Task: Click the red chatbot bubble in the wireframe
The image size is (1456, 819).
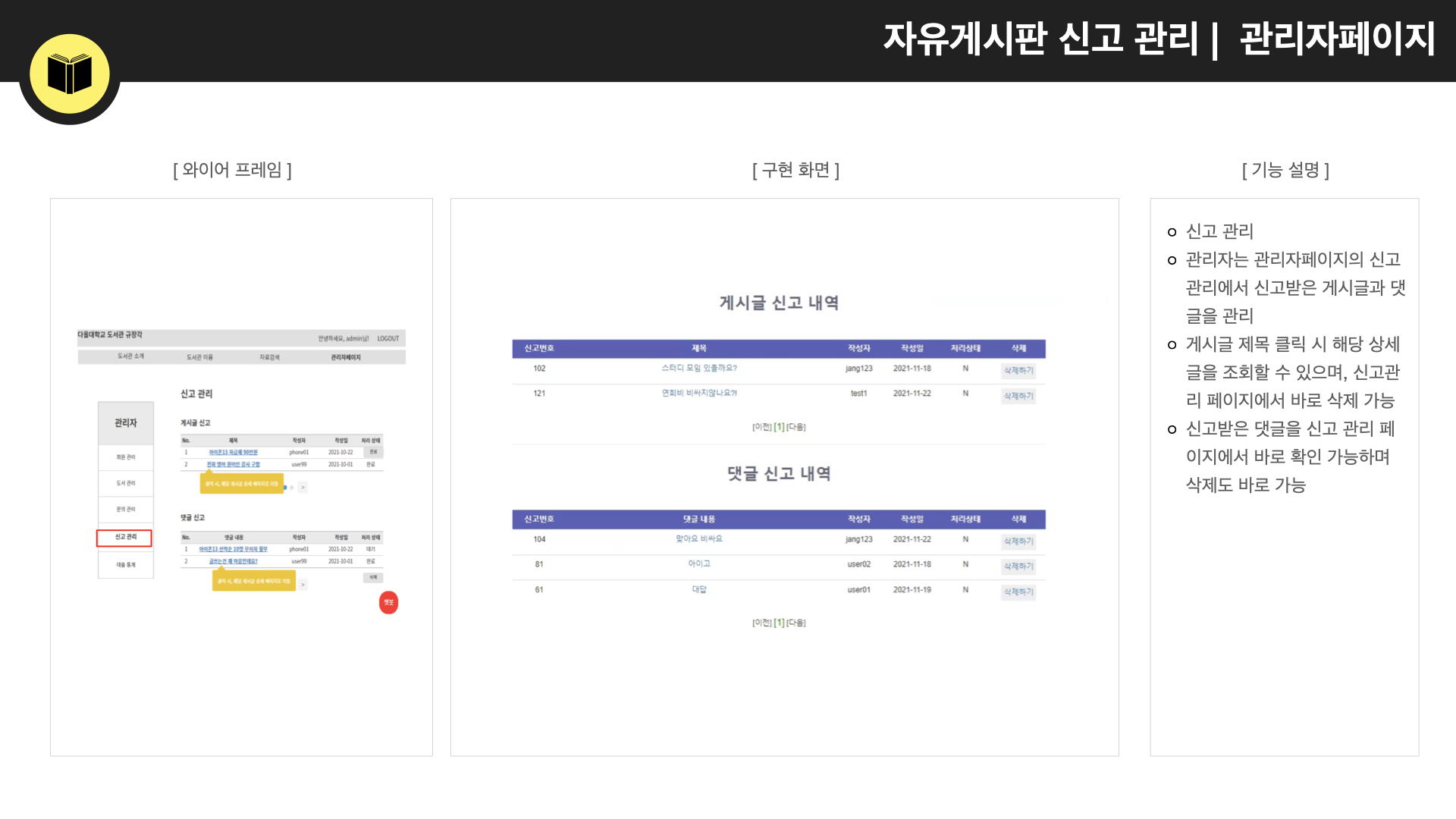Action: (x=388, y=602)
